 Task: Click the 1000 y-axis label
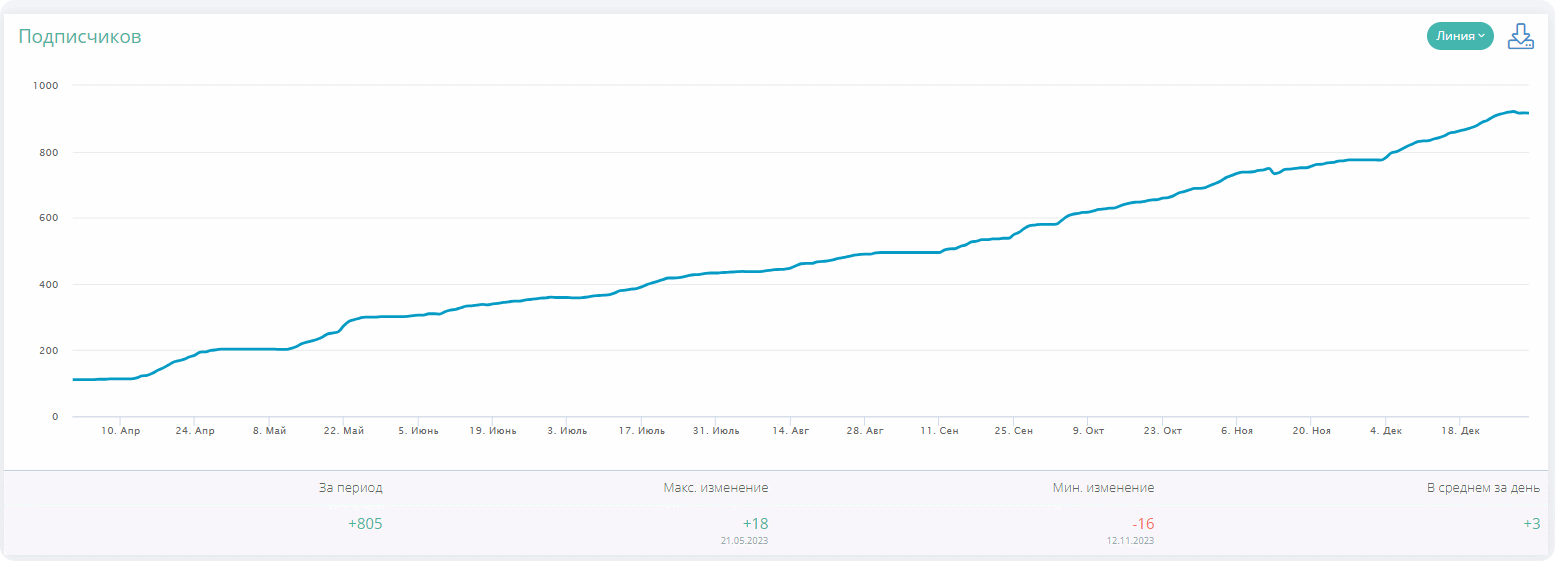46,86
